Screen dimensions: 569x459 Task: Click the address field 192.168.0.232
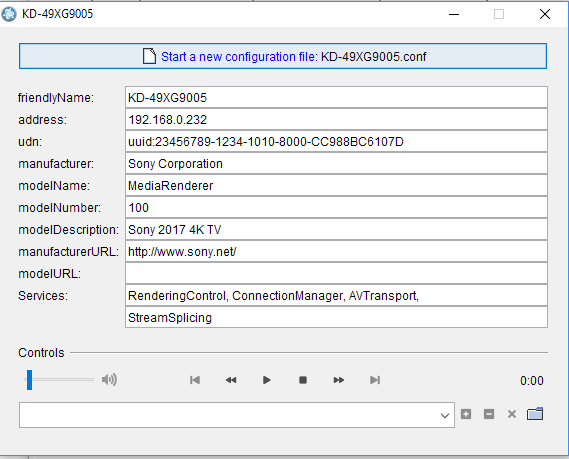336,119
